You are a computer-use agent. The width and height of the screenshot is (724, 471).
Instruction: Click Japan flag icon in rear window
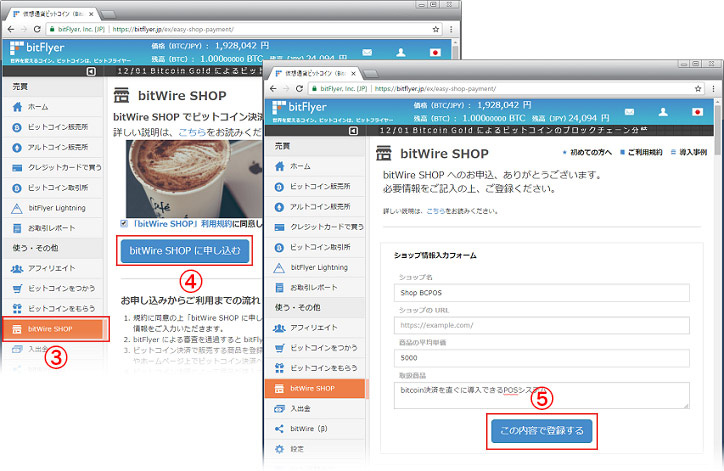(435, 52)
